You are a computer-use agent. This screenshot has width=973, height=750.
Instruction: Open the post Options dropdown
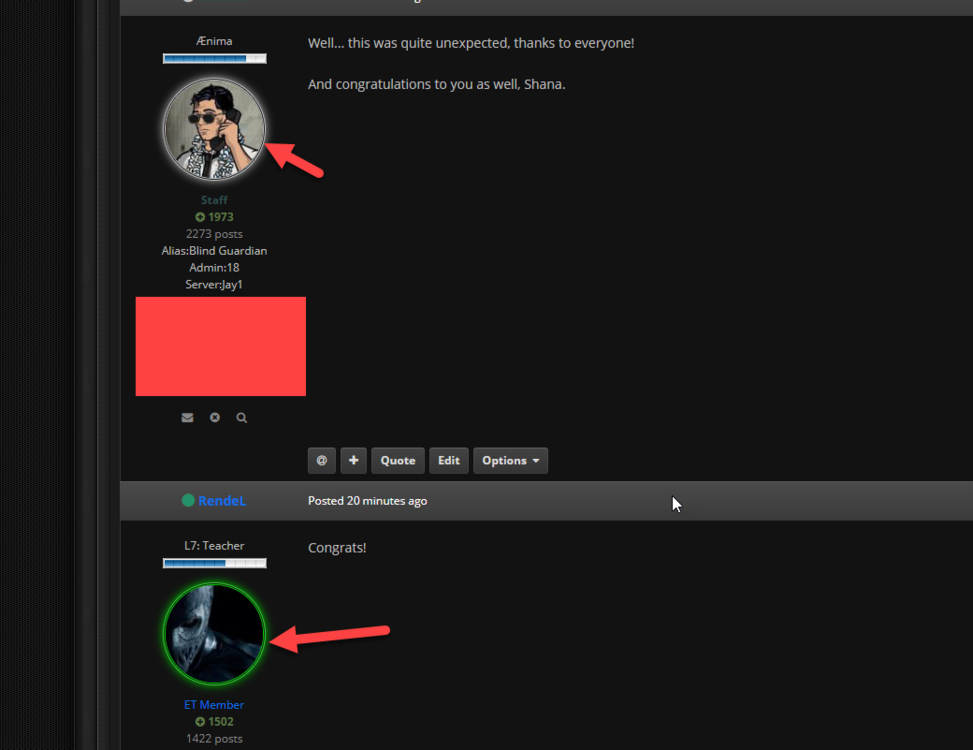(x=510, y=460)
